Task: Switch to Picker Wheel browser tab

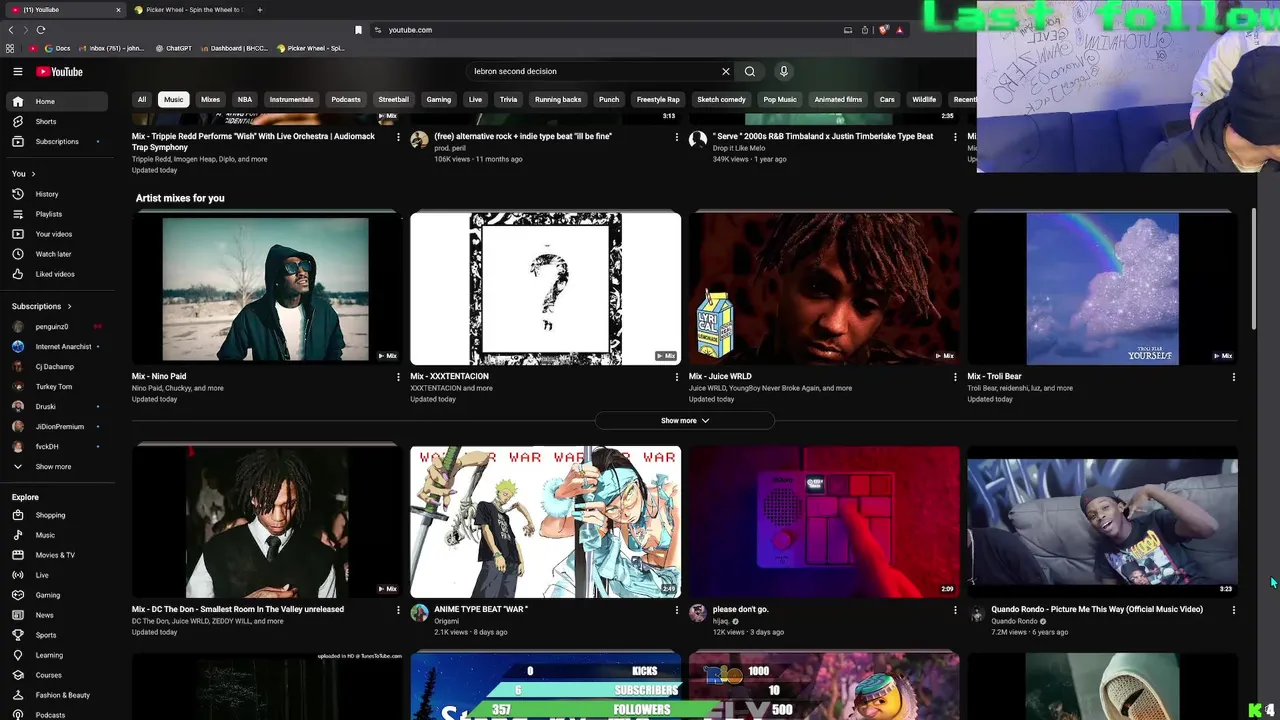Action: point(188,10)
